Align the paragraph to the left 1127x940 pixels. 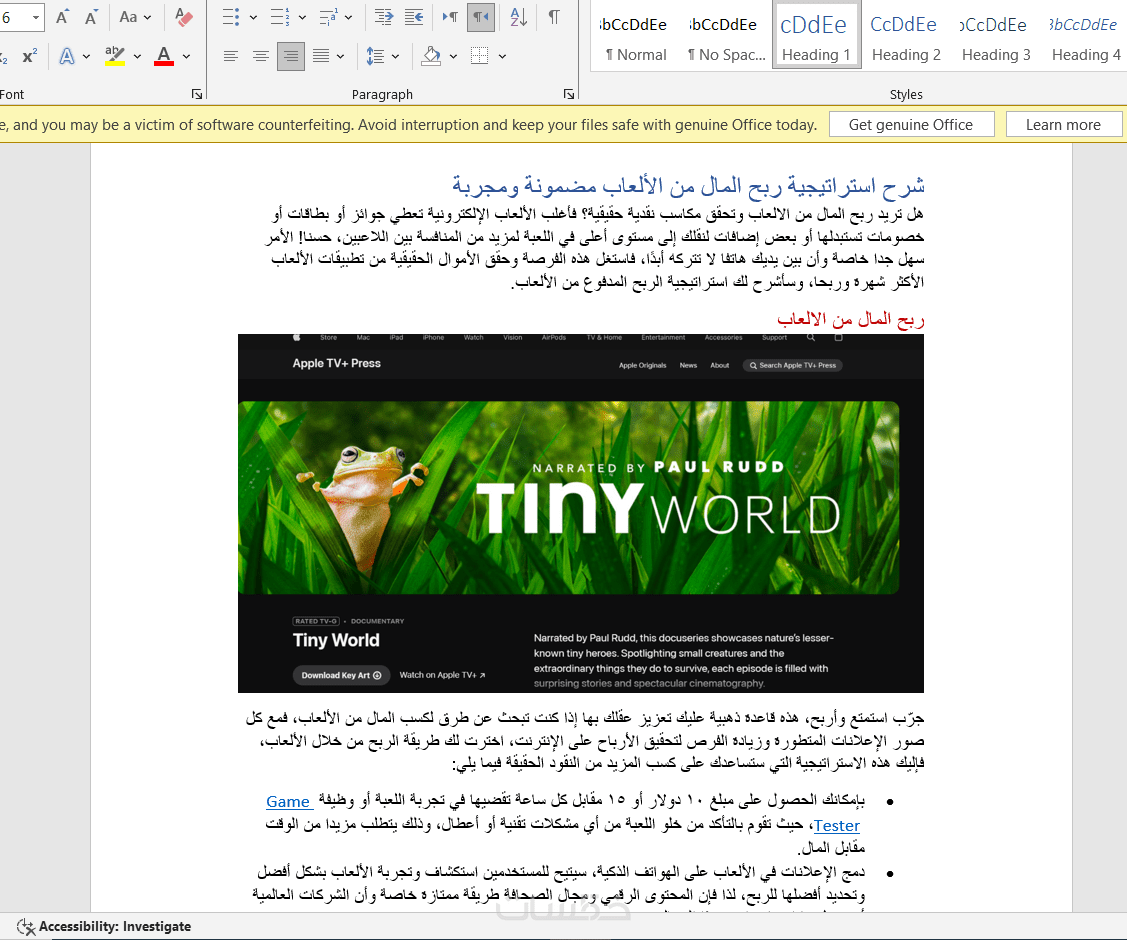click(231, 56)
